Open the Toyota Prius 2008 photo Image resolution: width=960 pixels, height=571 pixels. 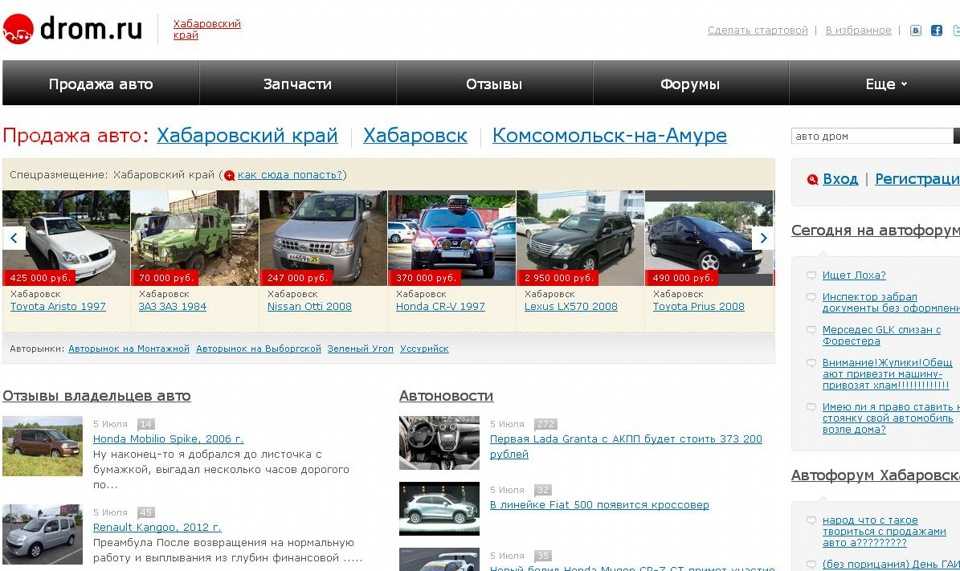[709, 238]
